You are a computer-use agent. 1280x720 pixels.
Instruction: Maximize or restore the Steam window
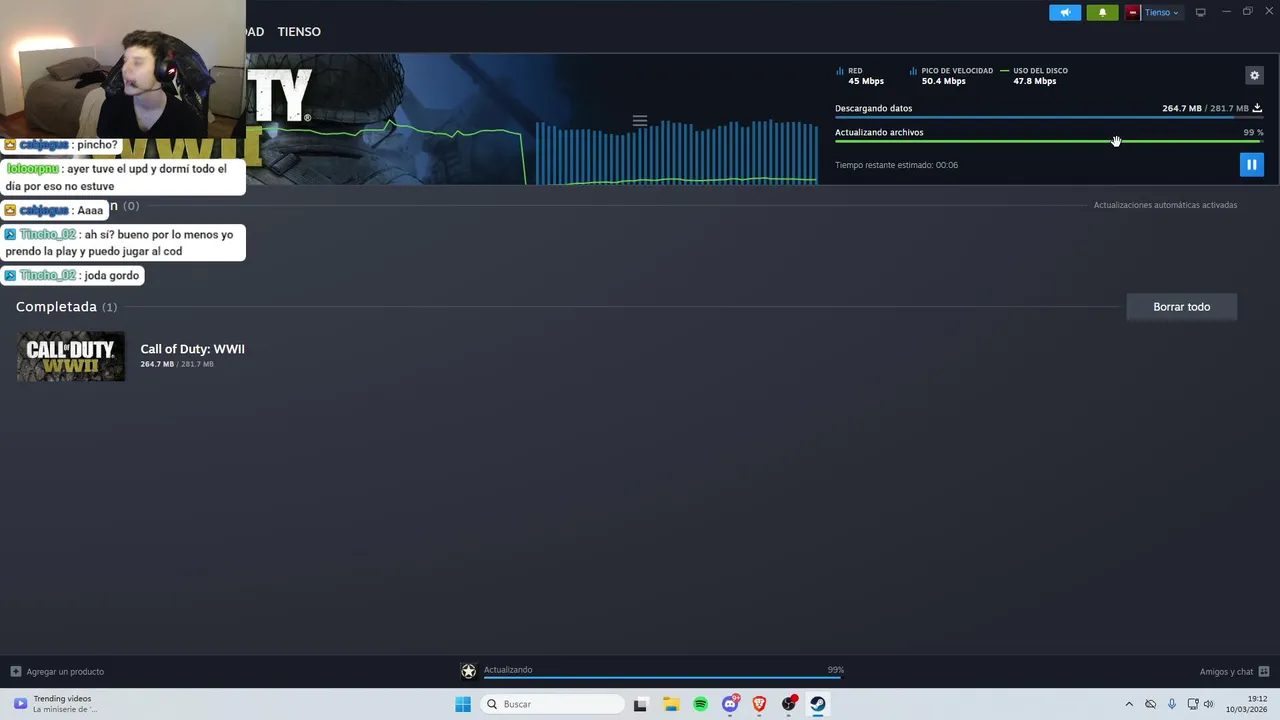[x=1247, y=12]
